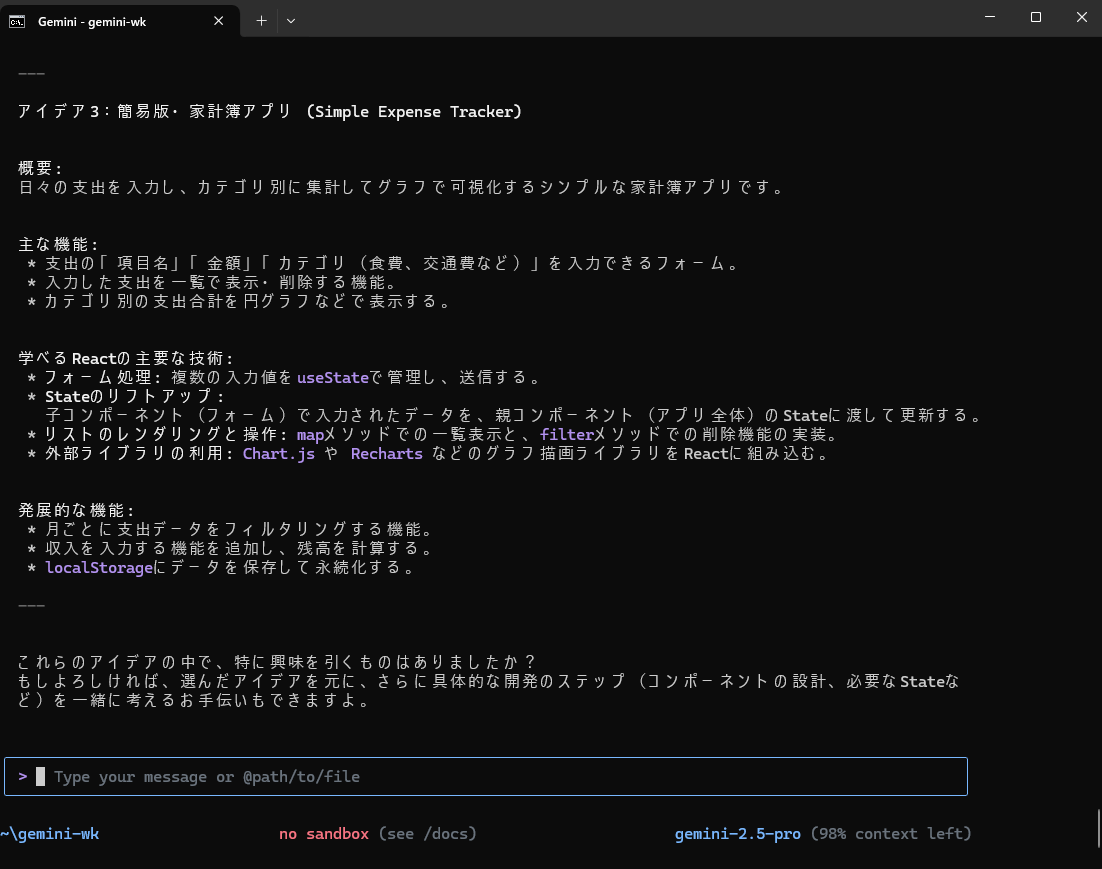1102x869 pixels.
Task: Minimize the terminal window
Action: coord(989,17)
